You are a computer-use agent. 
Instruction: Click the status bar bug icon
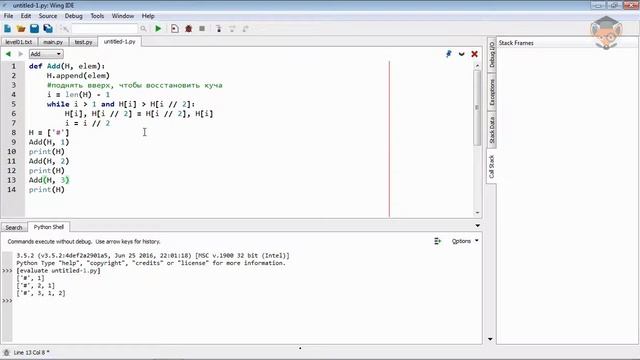[7, 352]
